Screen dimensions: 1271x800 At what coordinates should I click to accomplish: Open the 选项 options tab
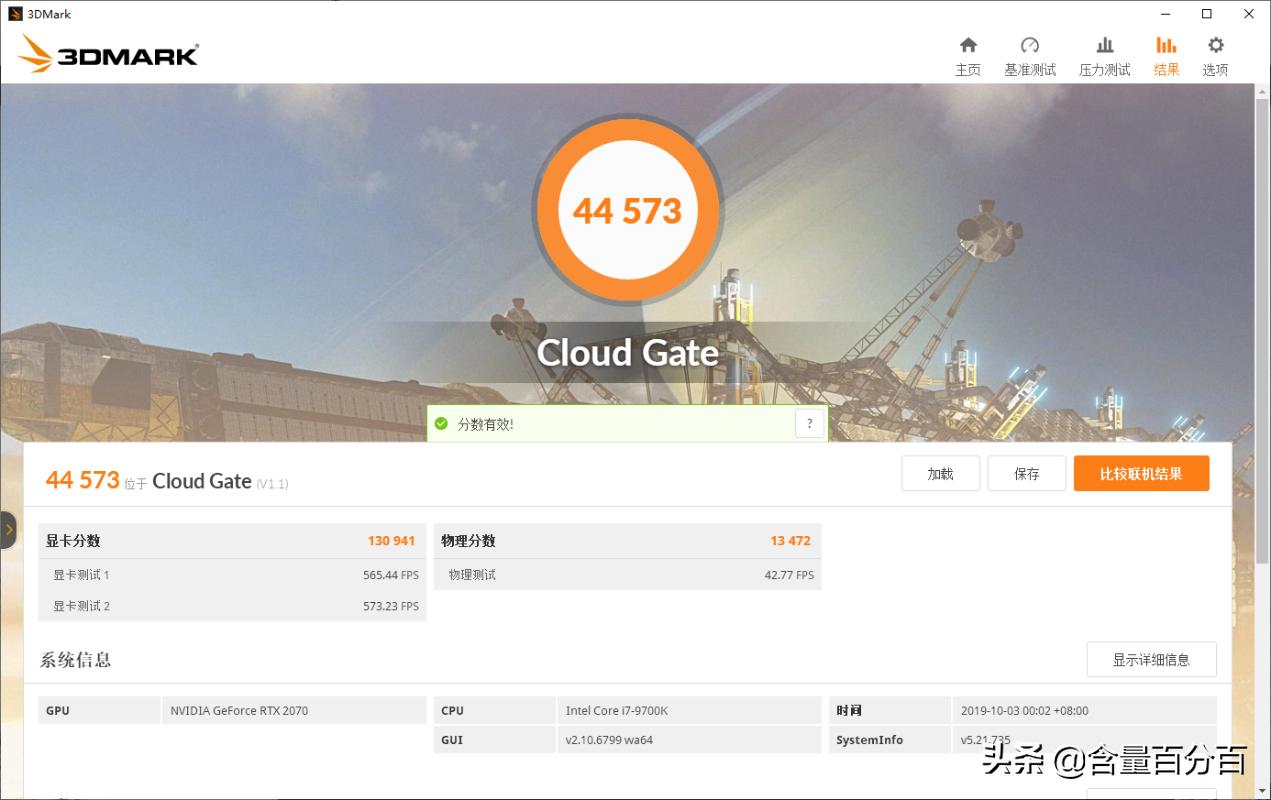click(1215, 57)
